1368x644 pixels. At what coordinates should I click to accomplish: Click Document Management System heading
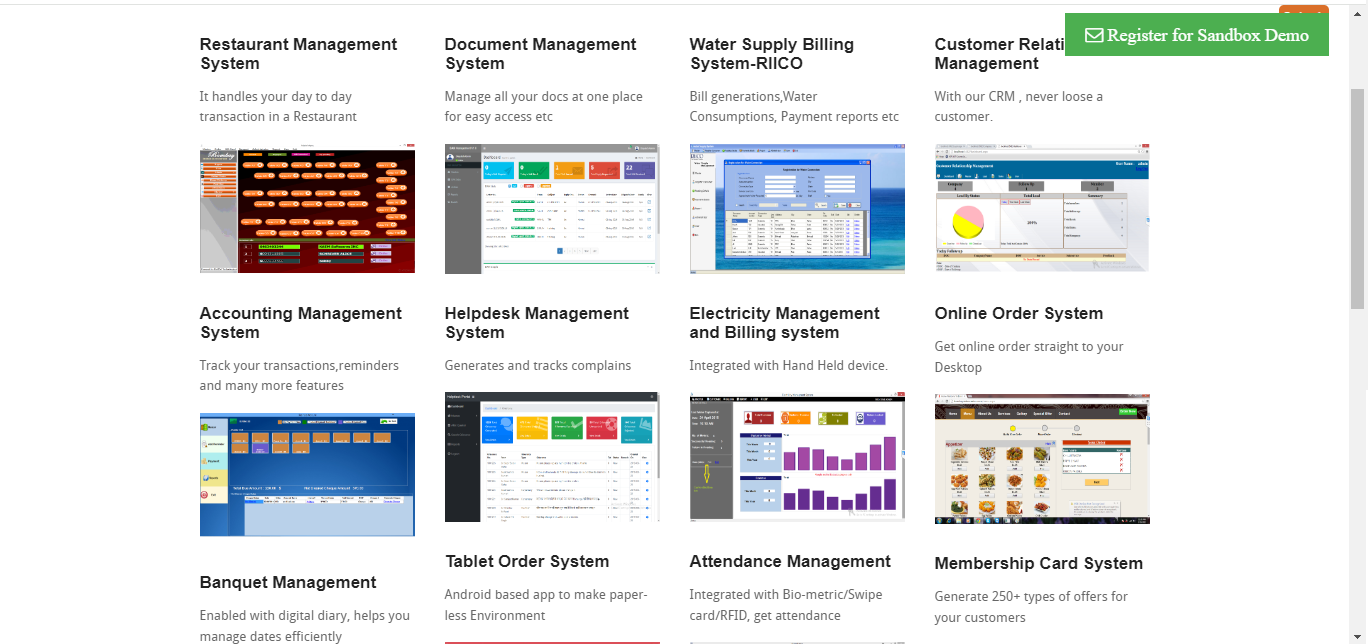point(540,54)
